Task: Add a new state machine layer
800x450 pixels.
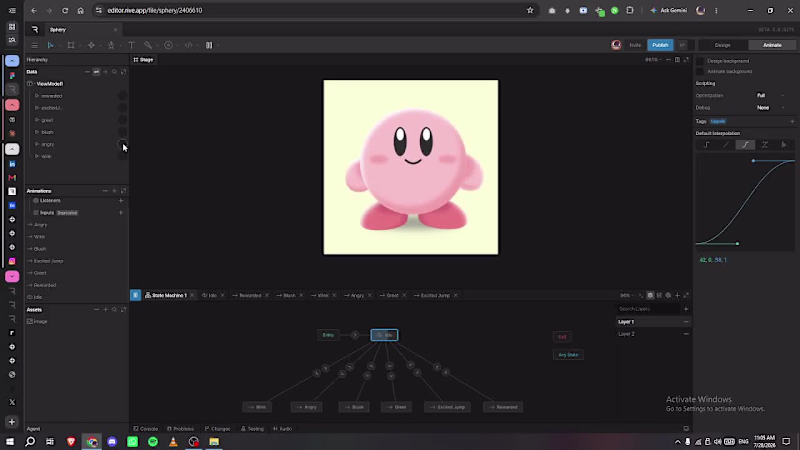Action: coord(686,309)
